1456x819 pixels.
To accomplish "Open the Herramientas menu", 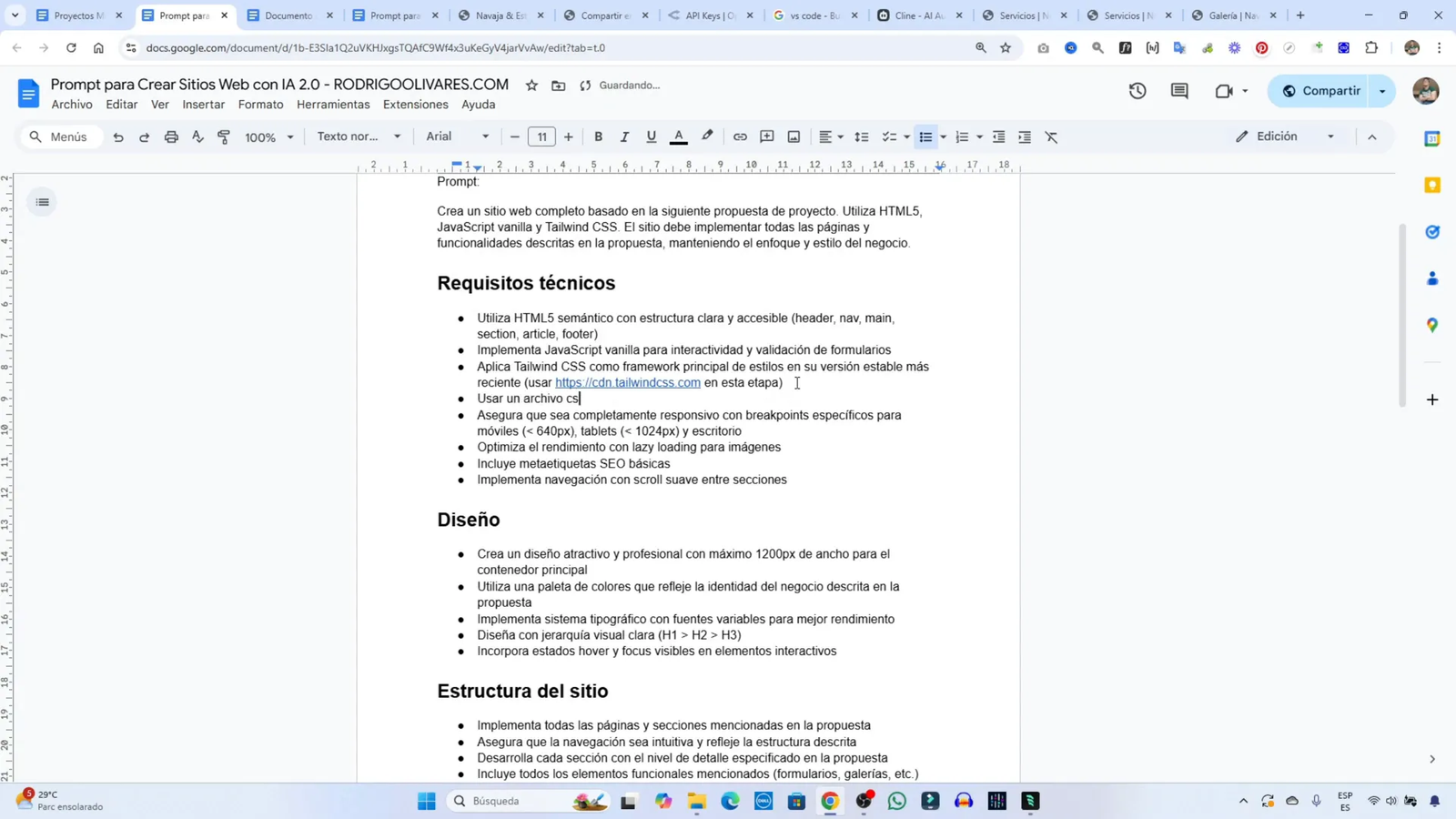I will click(x=335, y=105).
